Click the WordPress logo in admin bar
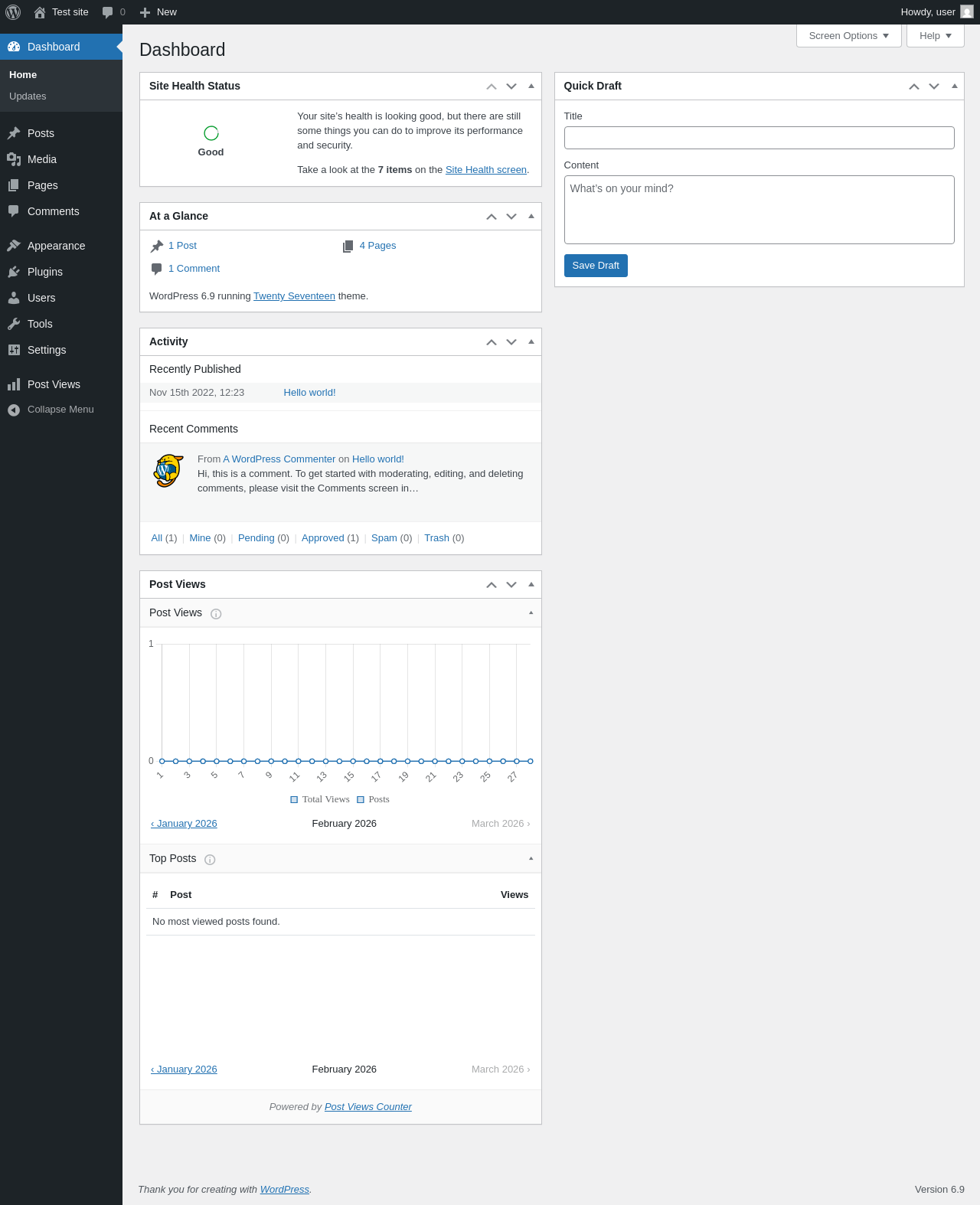980x1205 pixels. pos(13,12)
